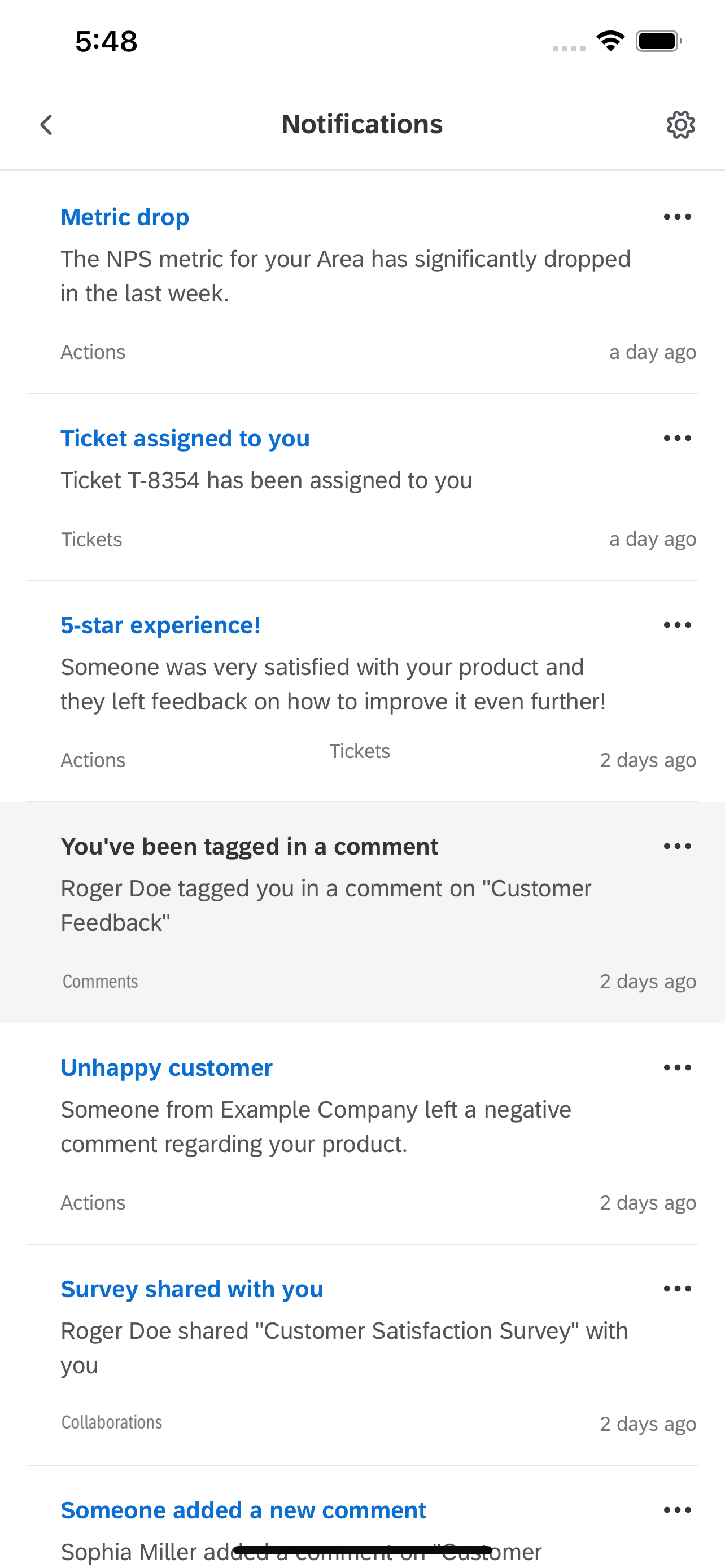Open more options for Metric drop
The image size is (725, 1568).
click(x=677, y=217)
